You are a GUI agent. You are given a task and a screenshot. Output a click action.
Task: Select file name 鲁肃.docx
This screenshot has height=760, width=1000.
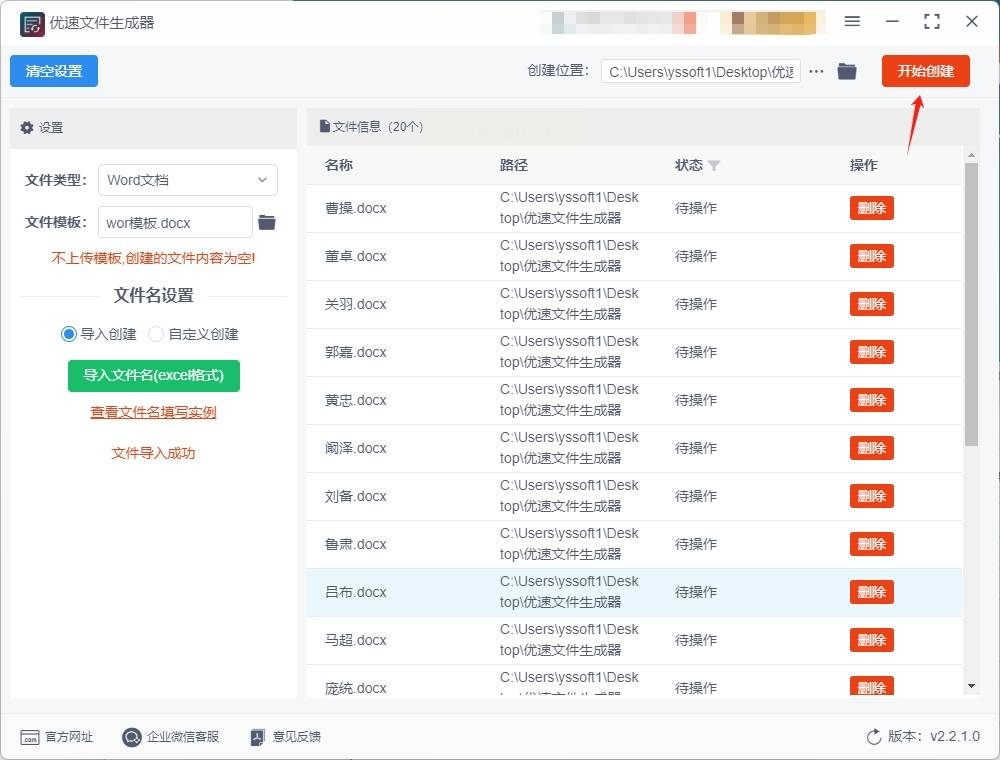tap(355, 544)
